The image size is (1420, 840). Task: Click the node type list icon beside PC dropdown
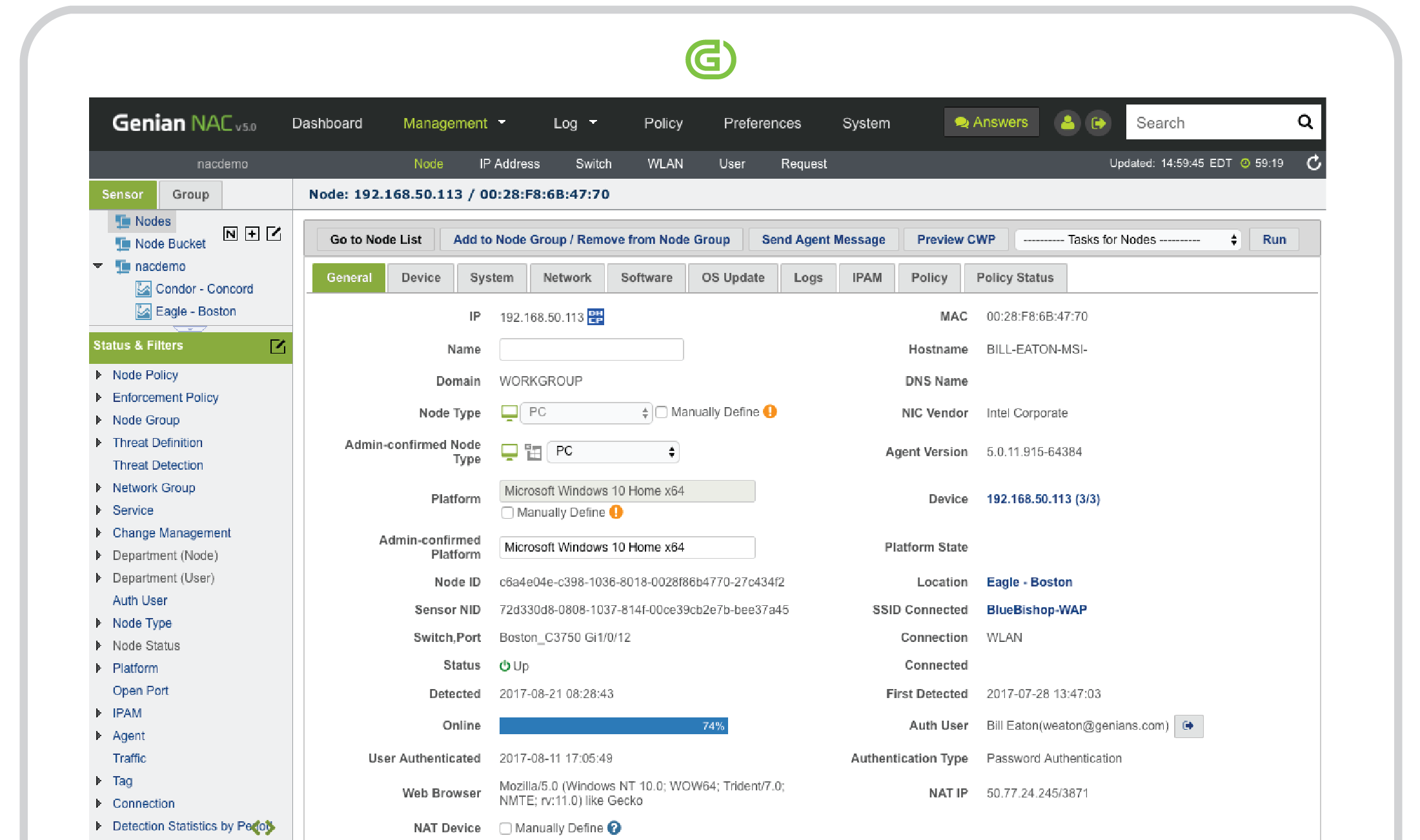533,452
